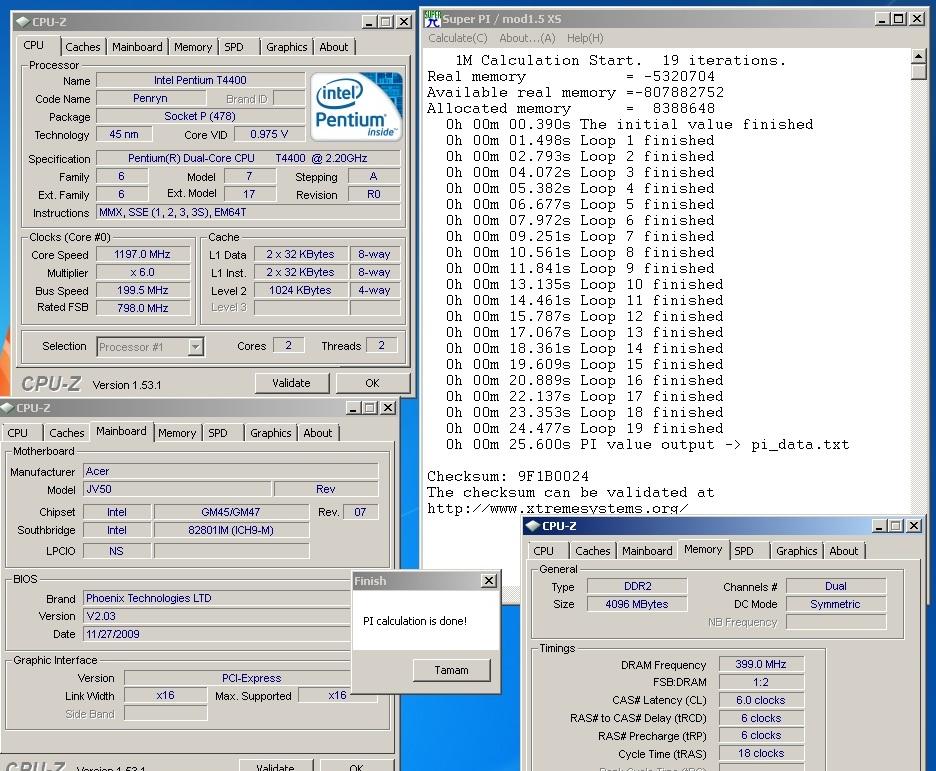Viewport: 936px width, 771px height.
Task: Click the Intel Pentium T4400 name field
Action: [201, 81]
